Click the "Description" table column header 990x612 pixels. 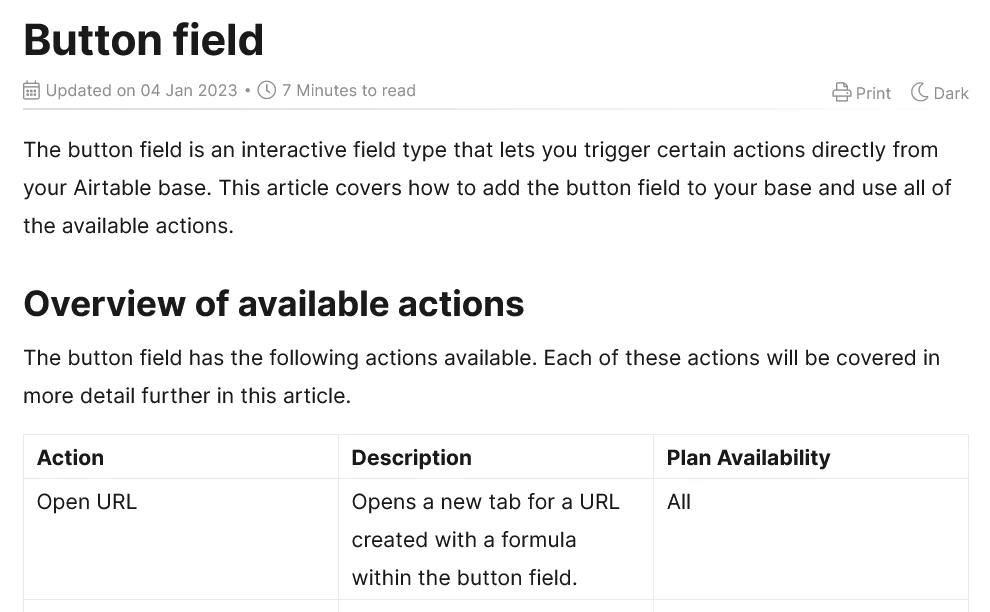coord(411,457)
